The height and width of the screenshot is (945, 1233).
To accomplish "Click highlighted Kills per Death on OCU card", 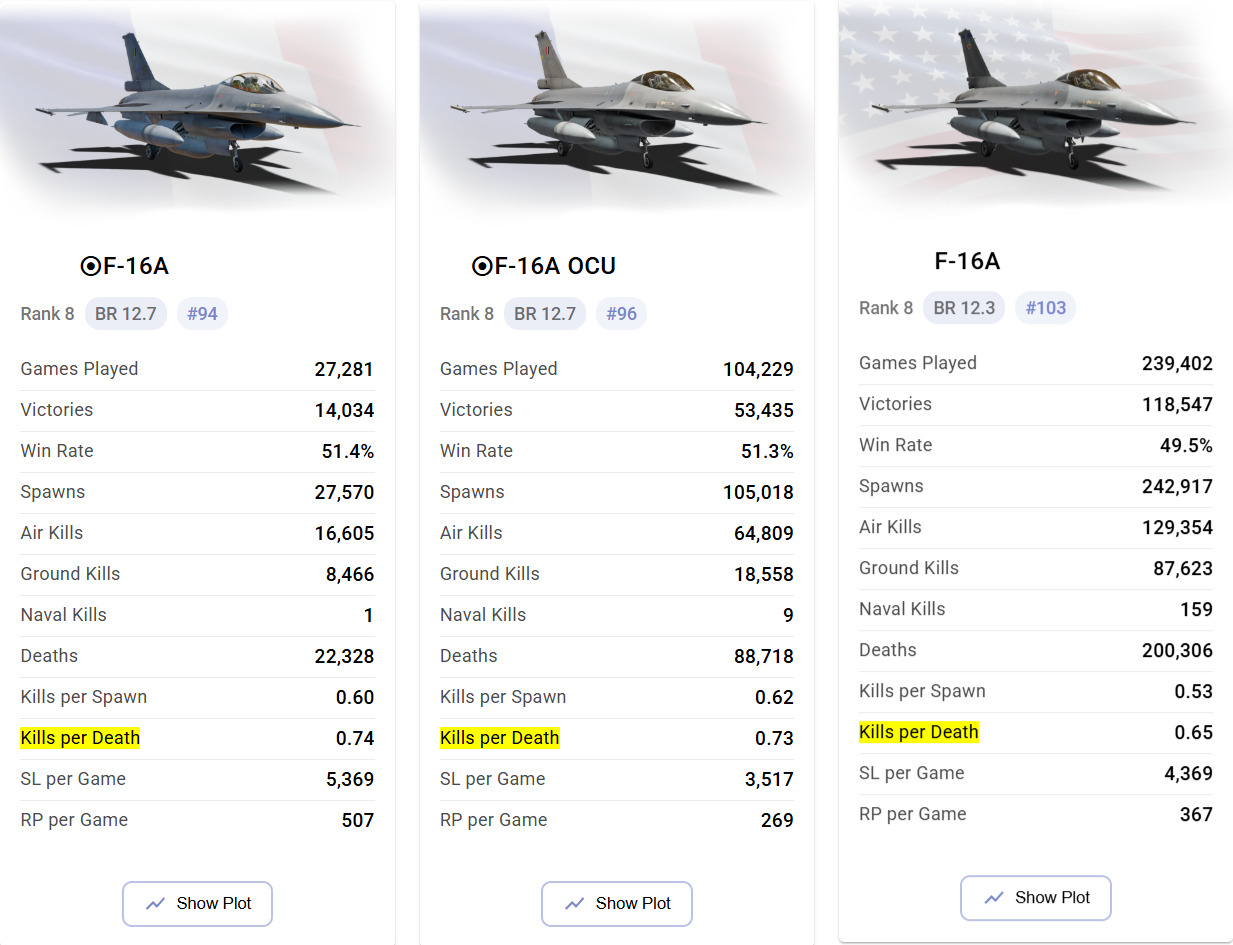I will (x=499, y=738).
